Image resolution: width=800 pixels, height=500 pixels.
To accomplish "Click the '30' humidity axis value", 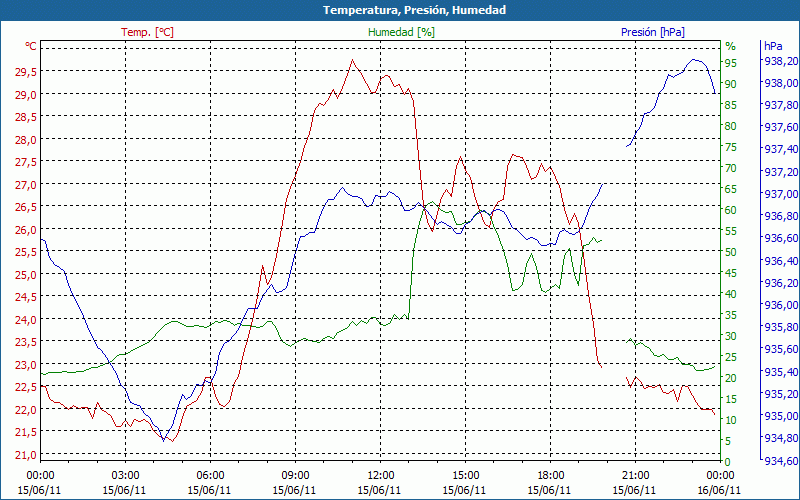I will pos(731,336).
